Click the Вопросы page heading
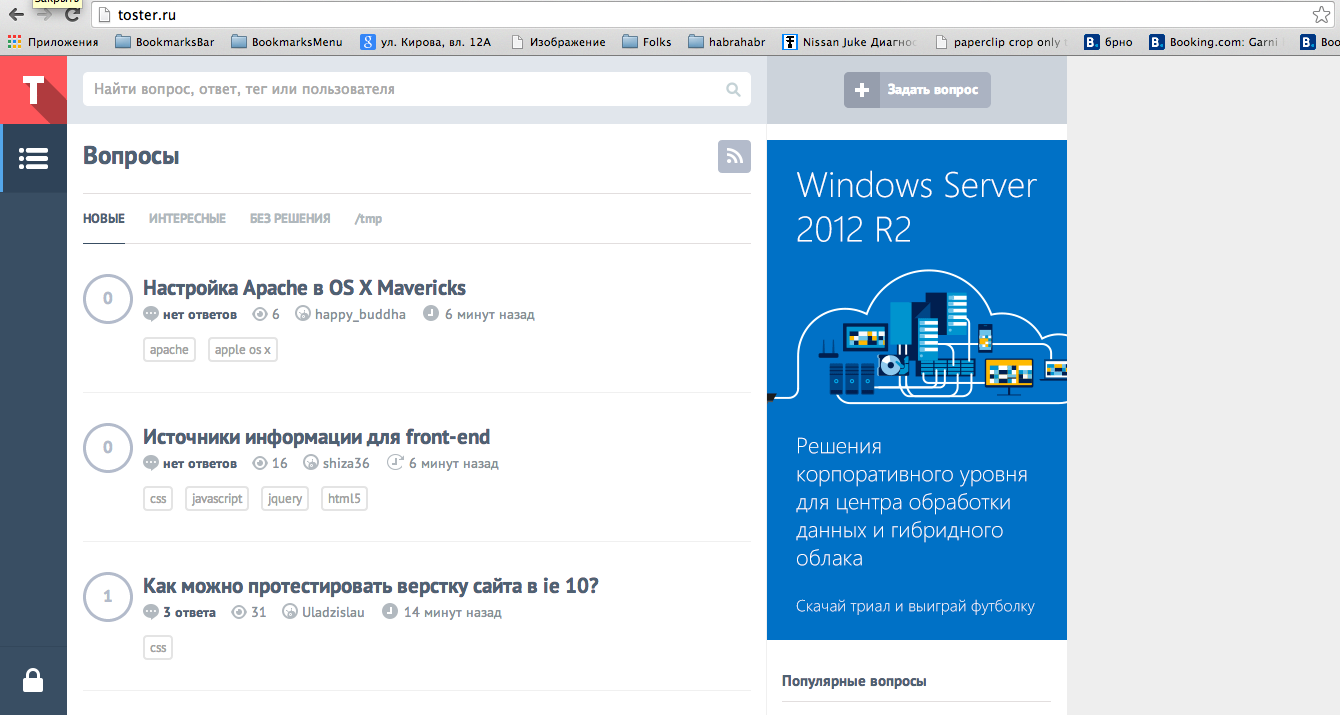Screen dimensions: 1340x715 (x=131, y=157)
